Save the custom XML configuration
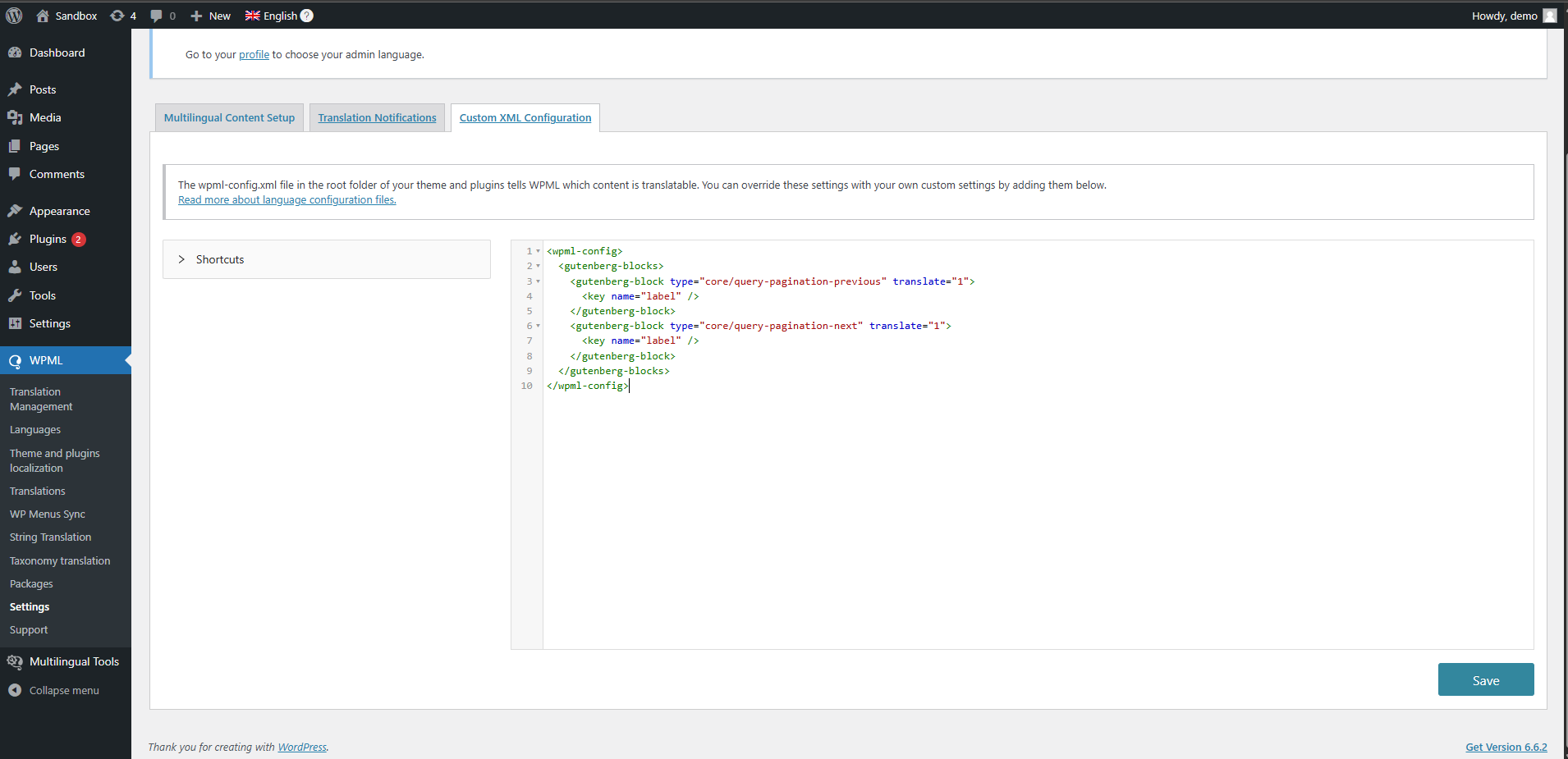This screenshot has width=1568, height=759. [x=1486, y=679]
